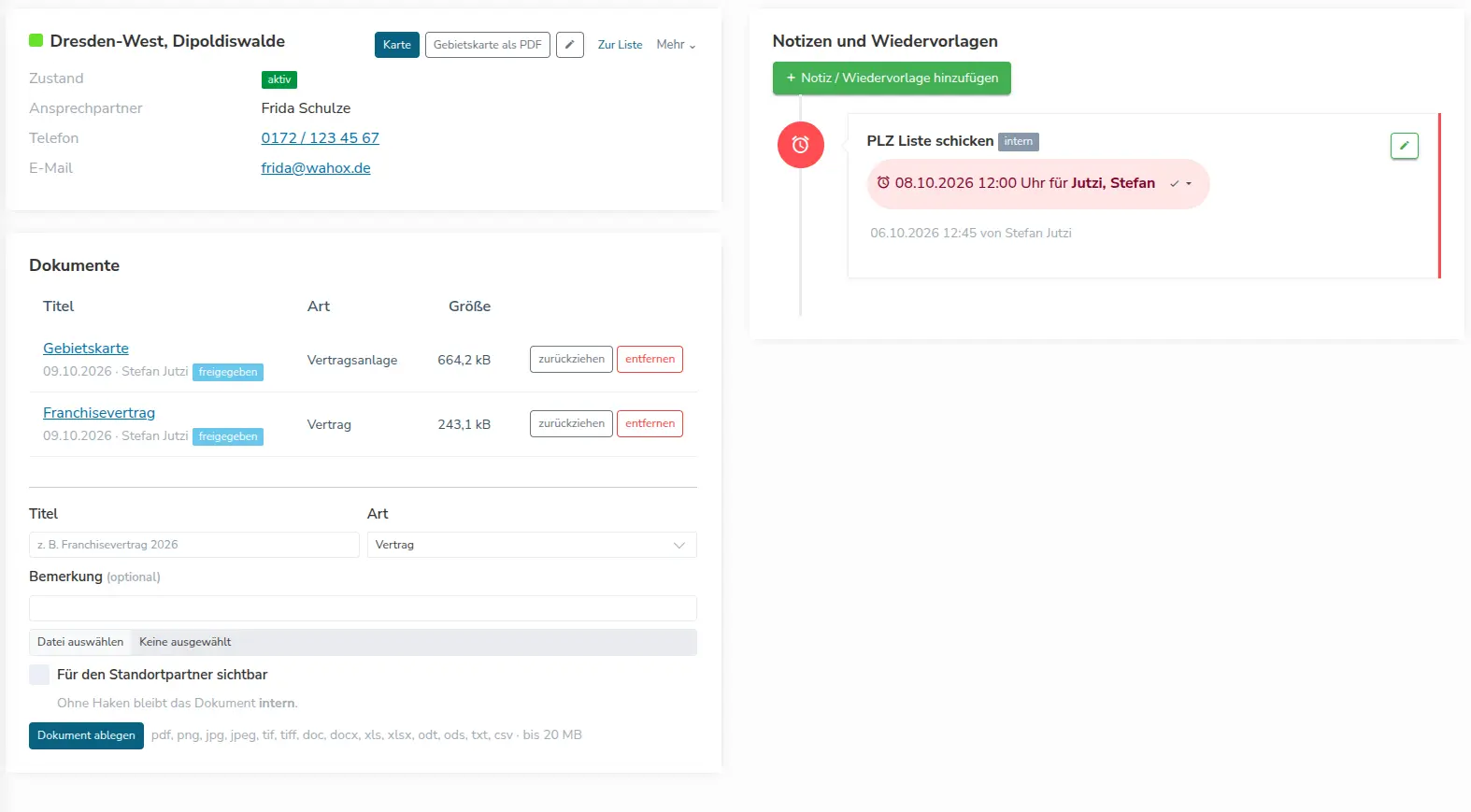The width and height of the screenshot is (1471, 812).
Task: Focus the Titel input field
Action: pos(194,545)
